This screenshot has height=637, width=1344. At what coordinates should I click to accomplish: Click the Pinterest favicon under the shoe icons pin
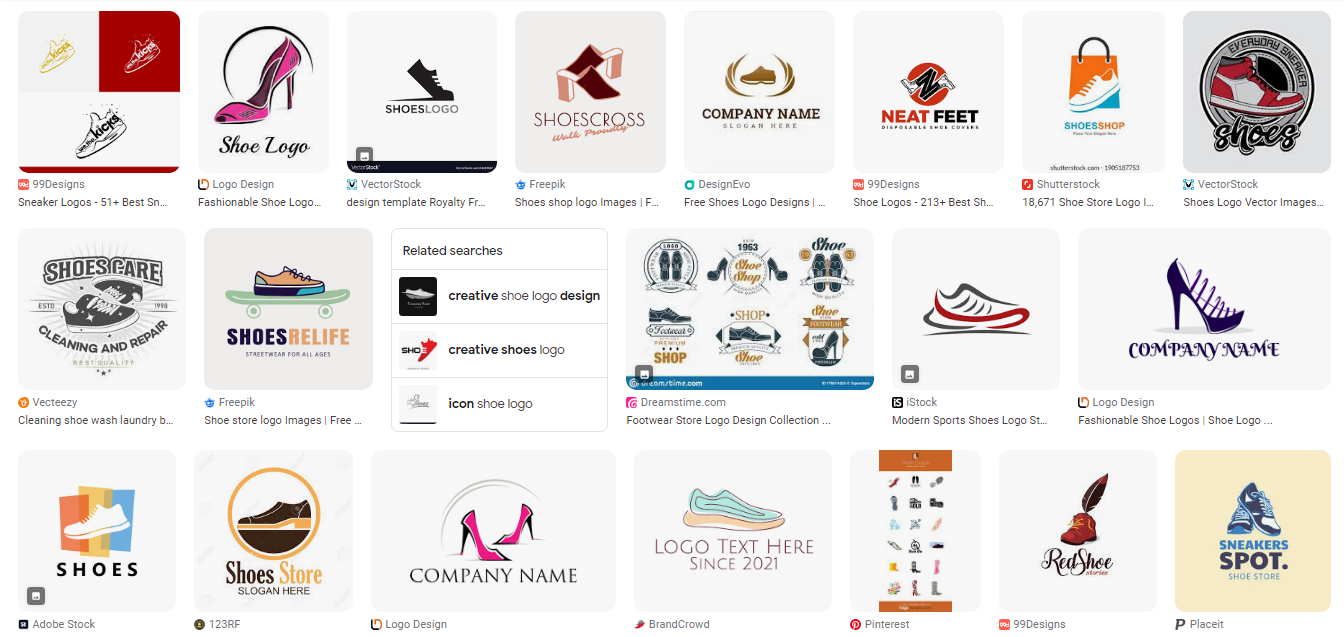click(855, 625)
